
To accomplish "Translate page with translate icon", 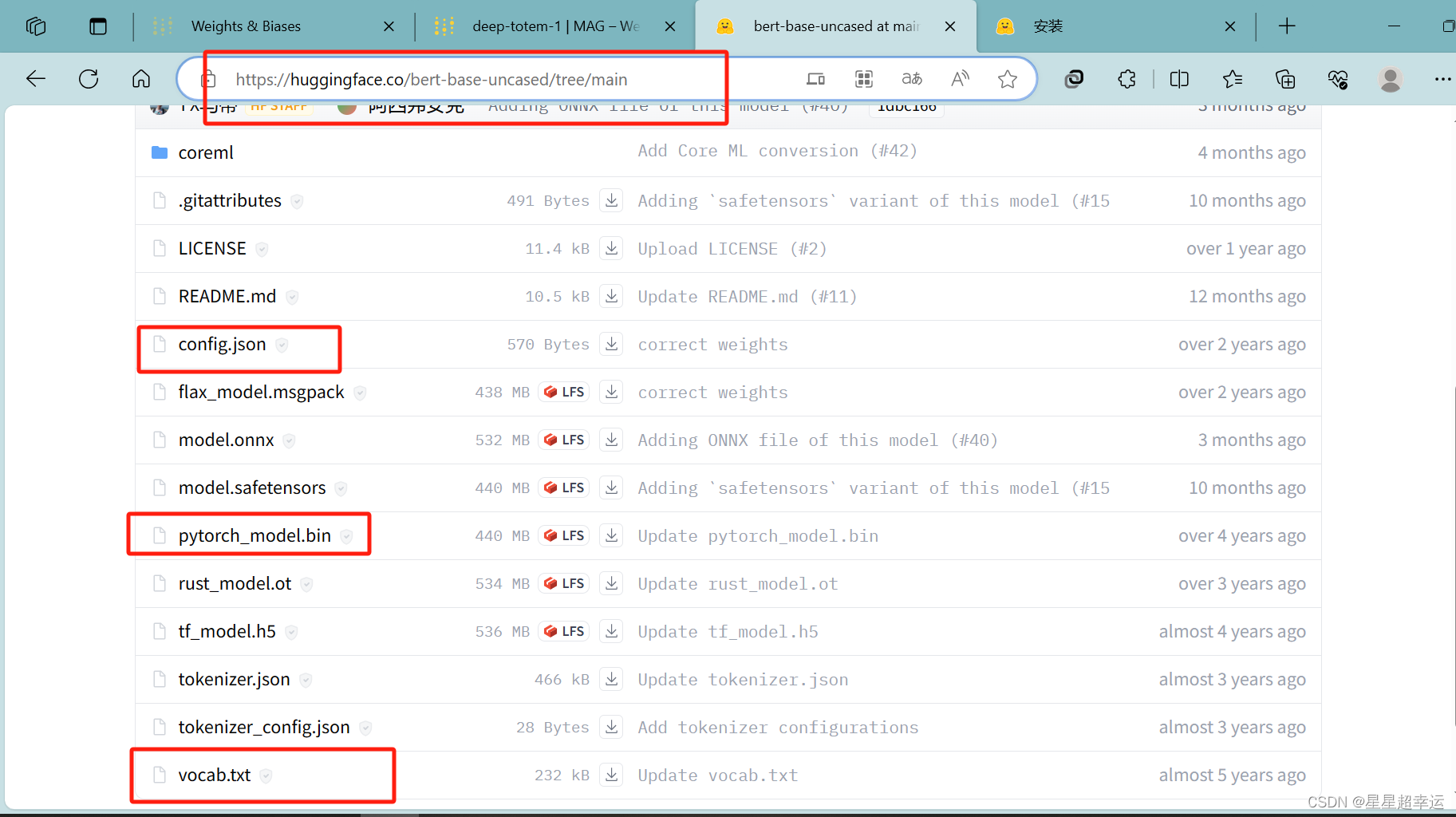I will 912,79.
